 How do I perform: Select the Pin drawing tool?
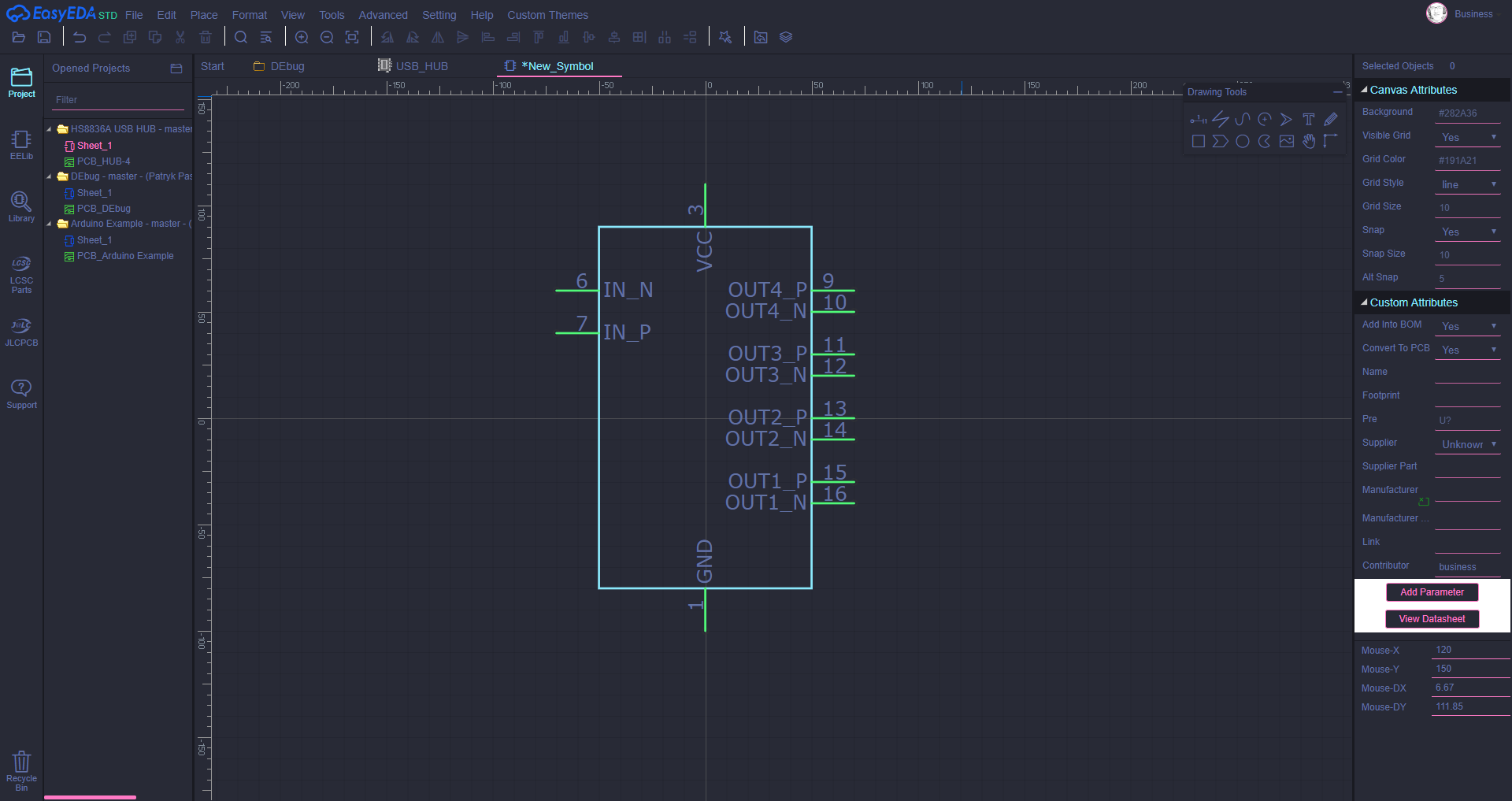[x=1198, y=120]
